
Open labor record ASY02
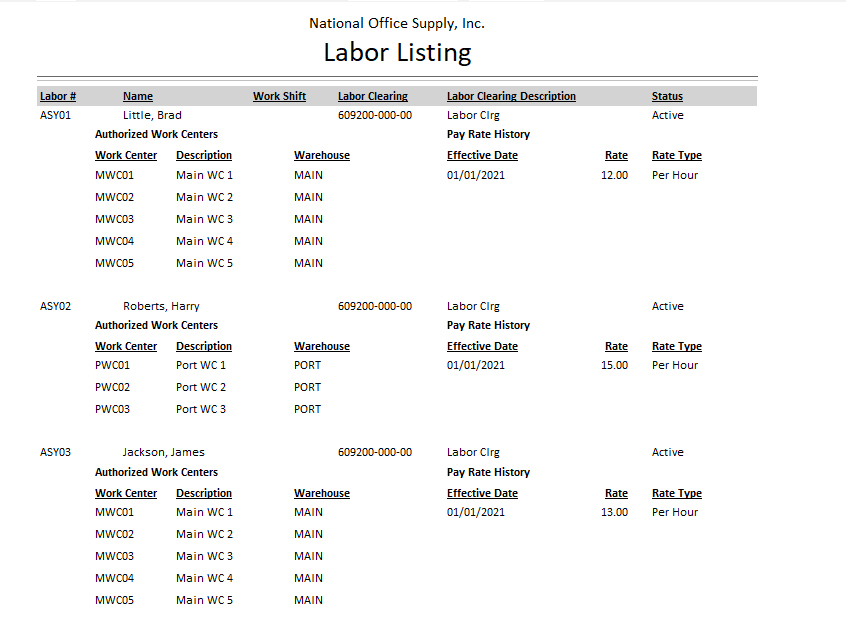[x=55, y=306]
